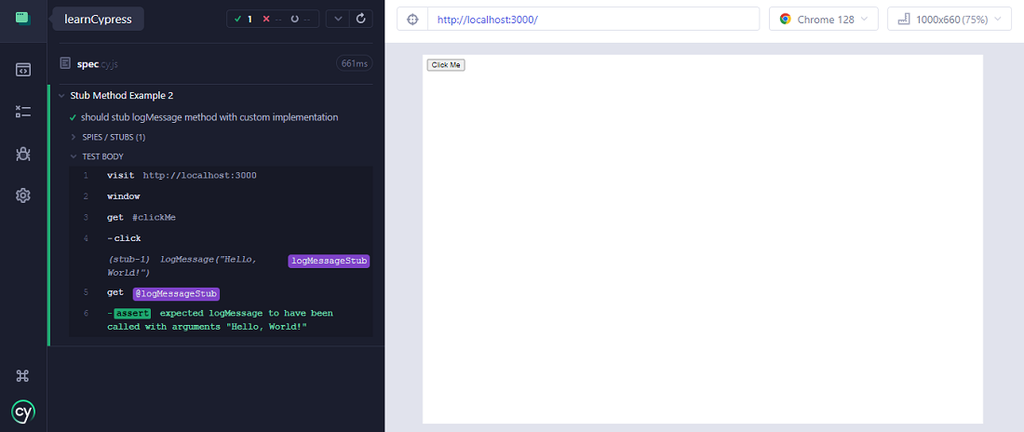The image size is (1024, 432).
Task: Click the URL field showing localhost:3000
Action: click(593, 19)
